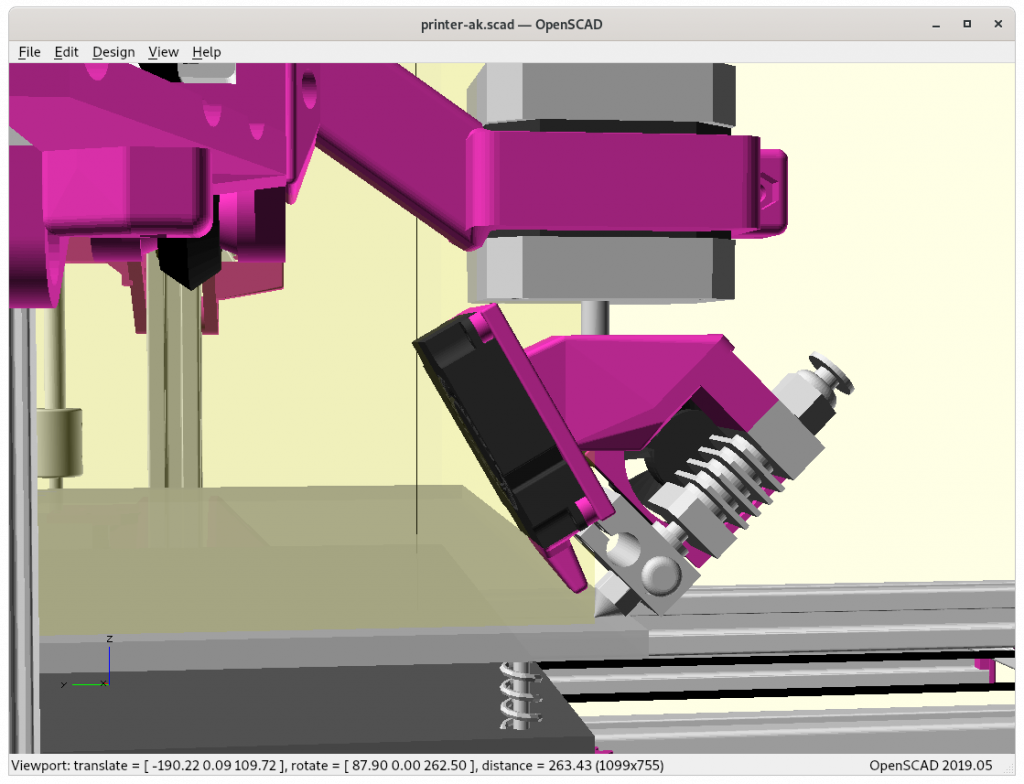Minimize the OpenSCAD window

coord(936,25)
